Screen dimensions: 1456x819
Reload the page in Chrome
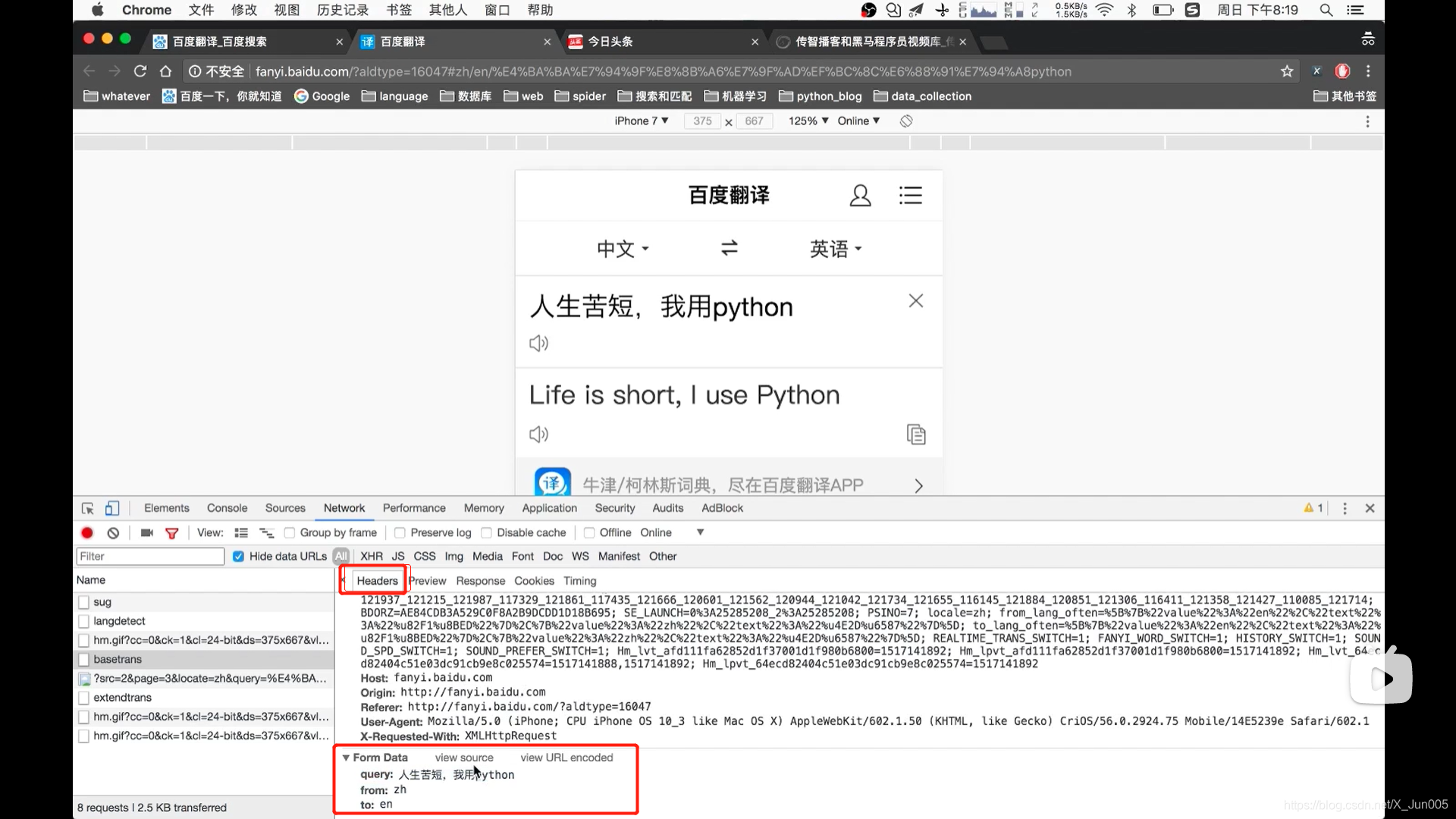coord(140,71)
